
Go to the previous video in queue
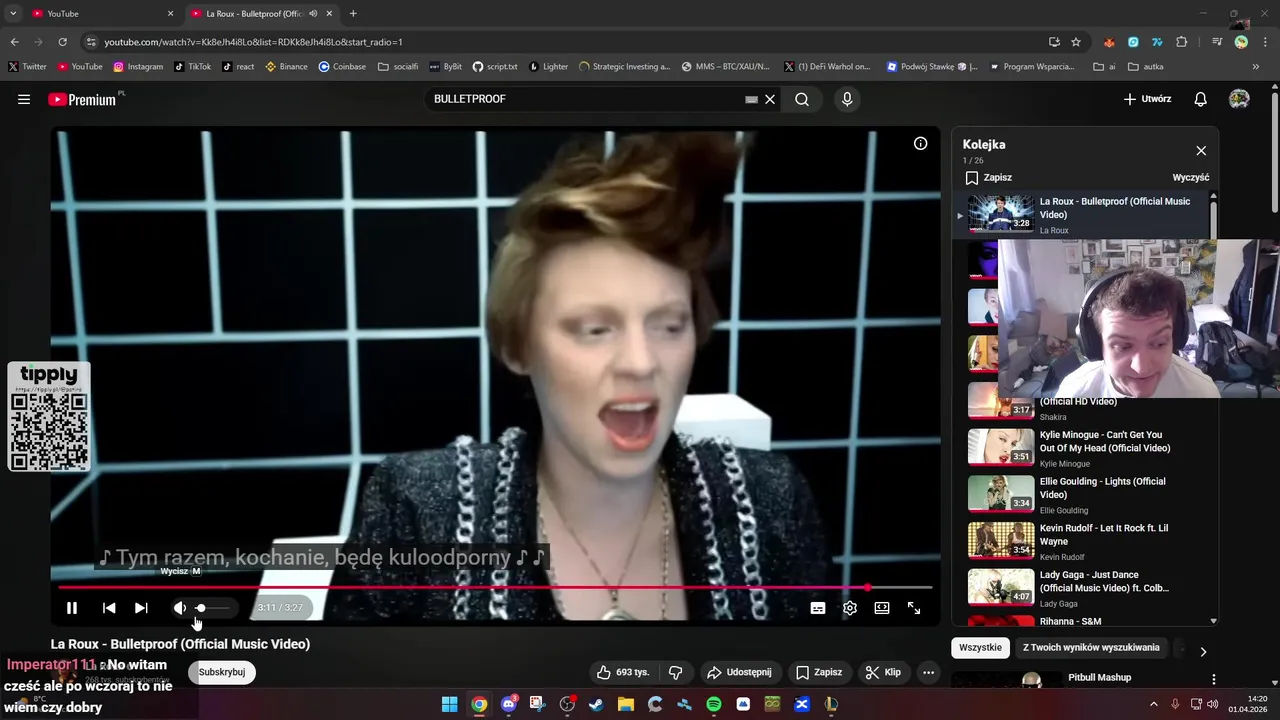109,608
